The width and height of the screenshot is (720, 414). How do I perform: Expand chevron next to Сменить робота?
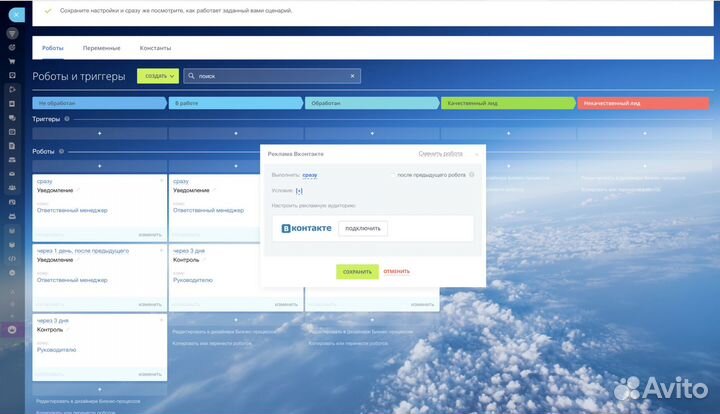coord(476,154)
